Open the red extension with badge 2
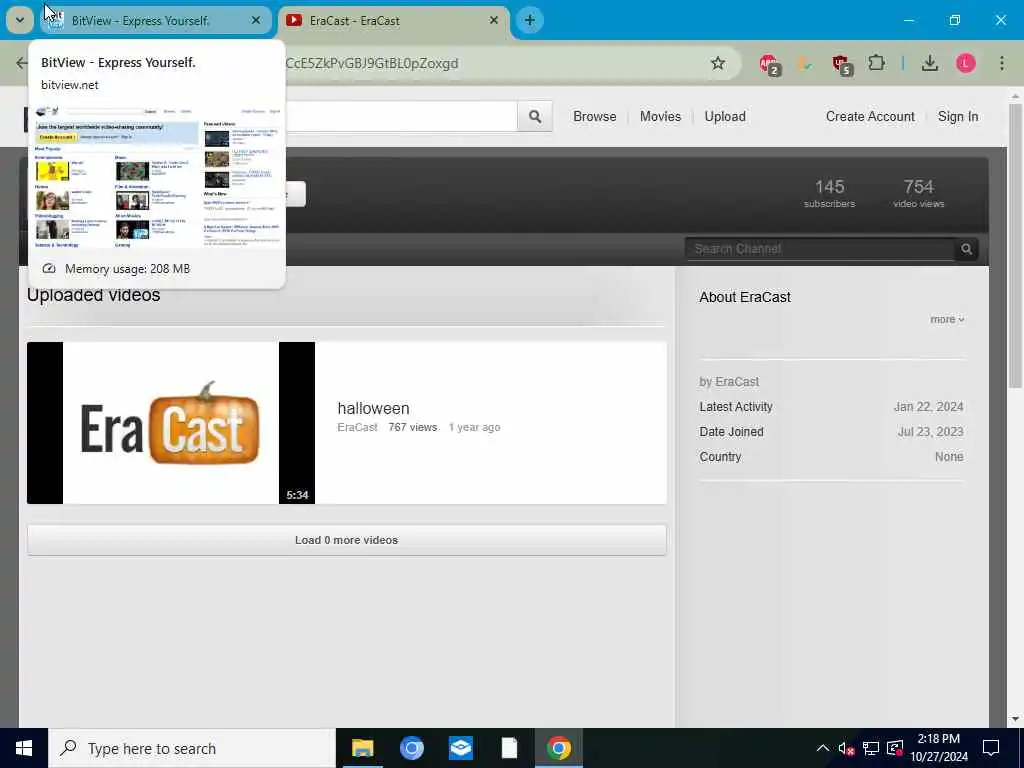 pos(769,64)
